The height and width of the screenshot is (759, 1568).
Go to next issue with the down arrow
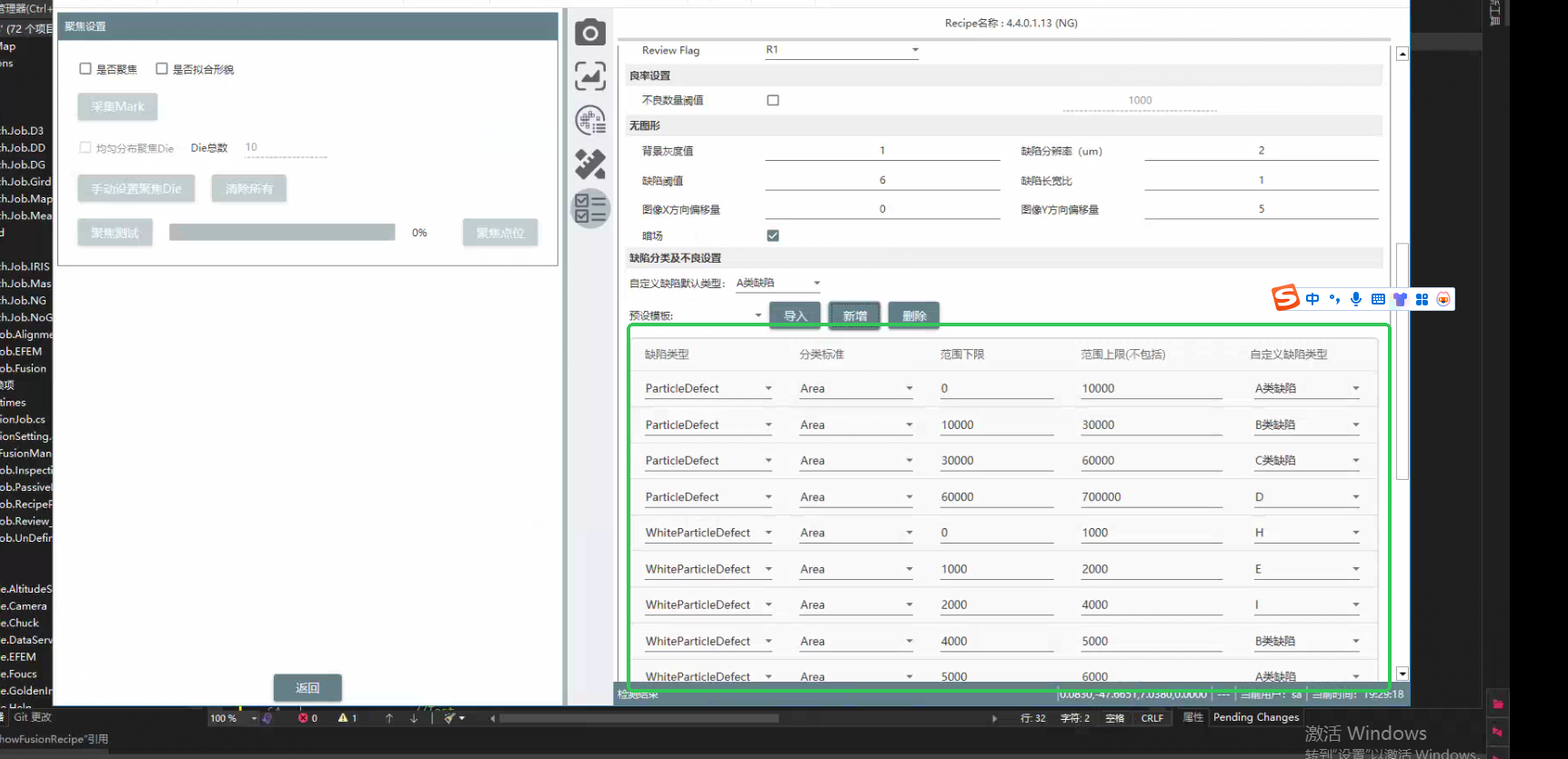[x=414, y=718]
